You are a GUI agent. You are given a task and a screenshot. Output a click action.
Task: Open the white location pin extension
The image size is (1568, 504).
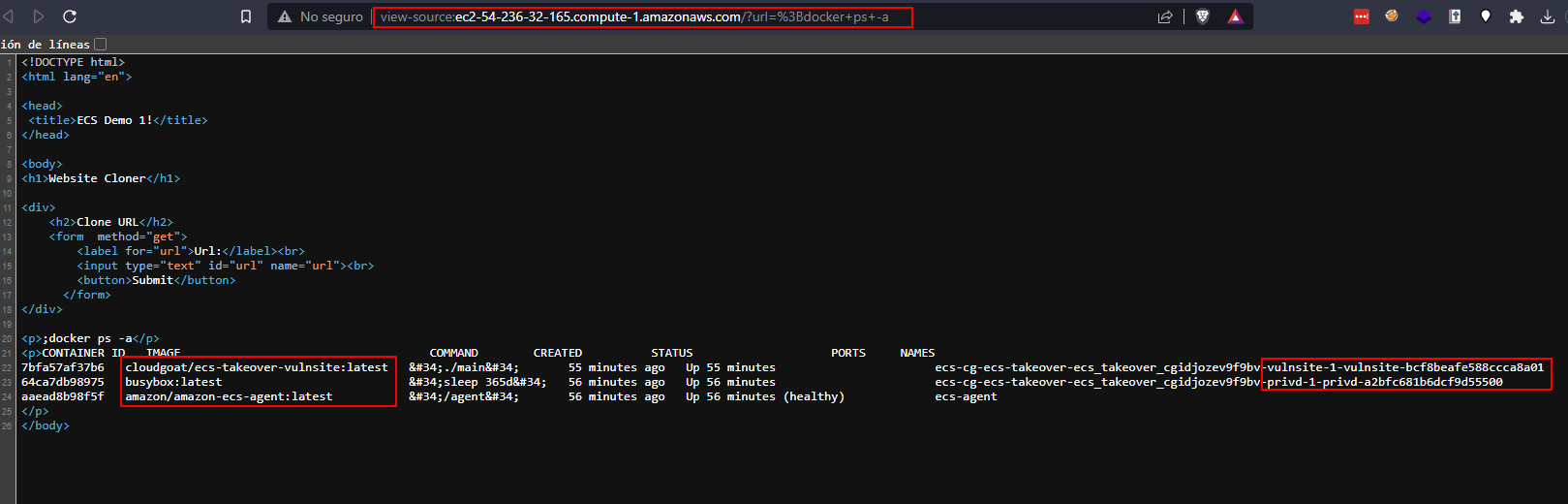(x=1485, y=16)
